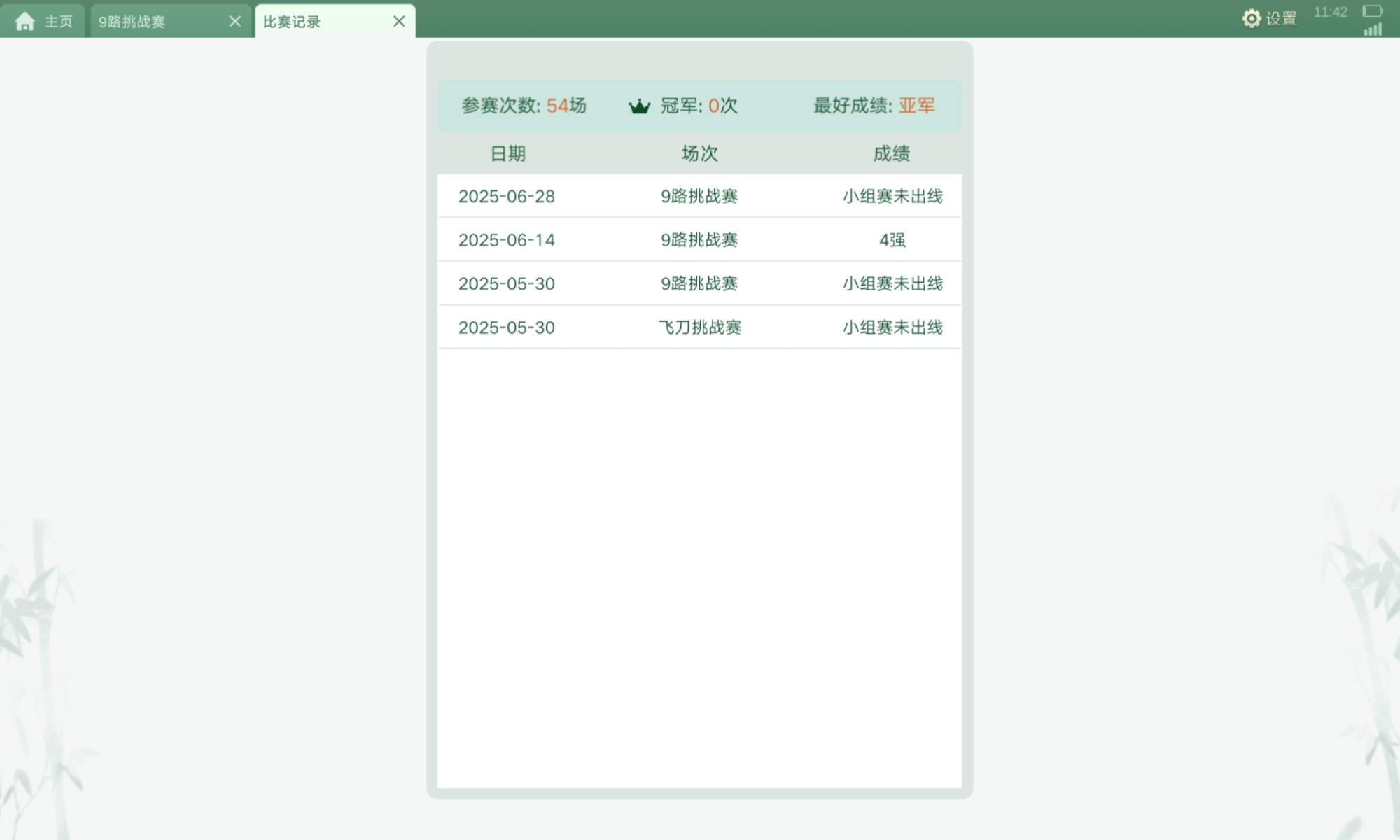Go to the 主页 home tab

(x=58, y=22)
